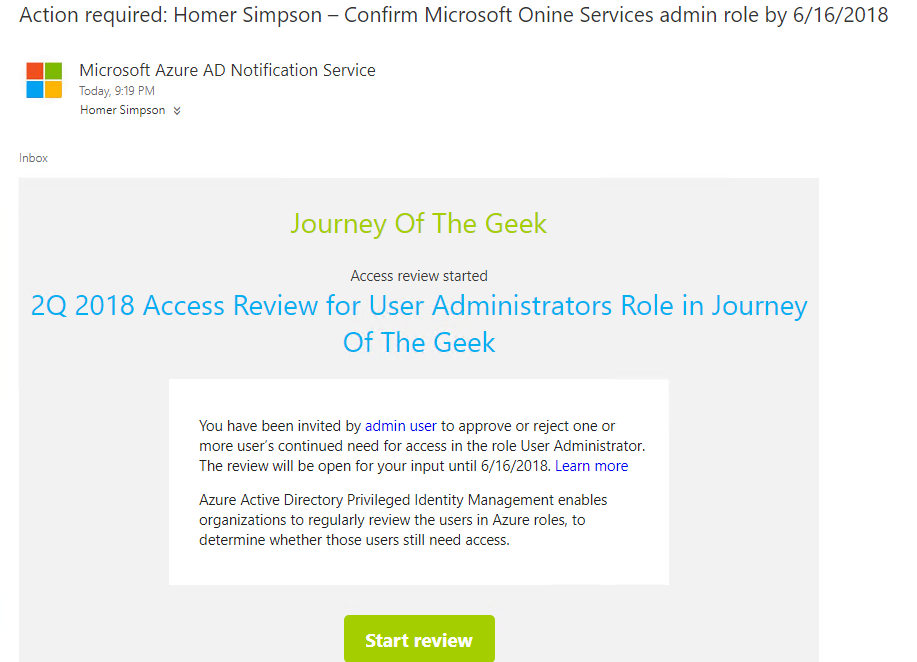Screen dimensions: 917x662
Task: Click 'determine whether those users still need access'
Action: (354, 540)
